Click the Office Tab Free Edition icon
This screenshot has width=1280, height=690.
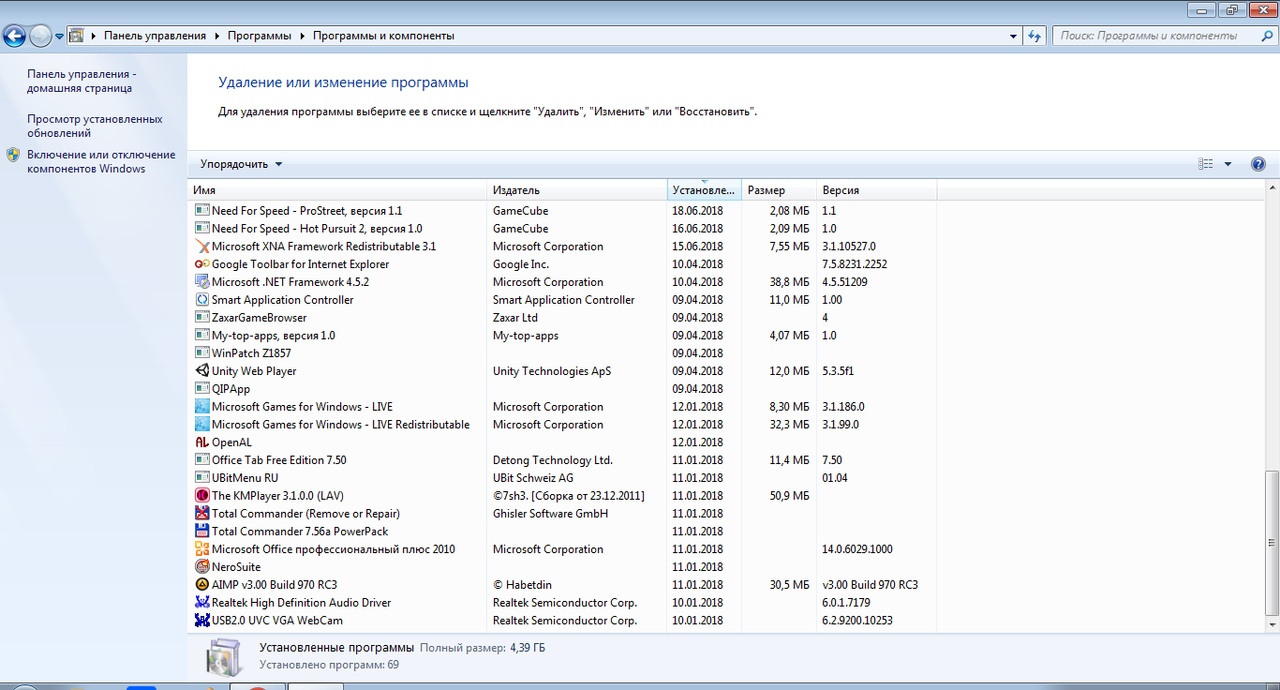[x=202, y=460]
